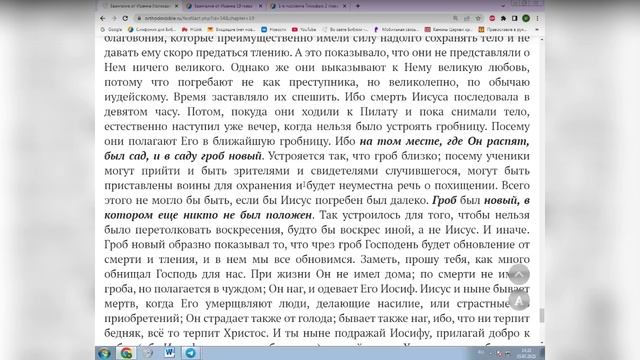The width and height of the screenshot is (640, 360).
Task: Open the red ad blocker extension
Action: coord(492,18)
